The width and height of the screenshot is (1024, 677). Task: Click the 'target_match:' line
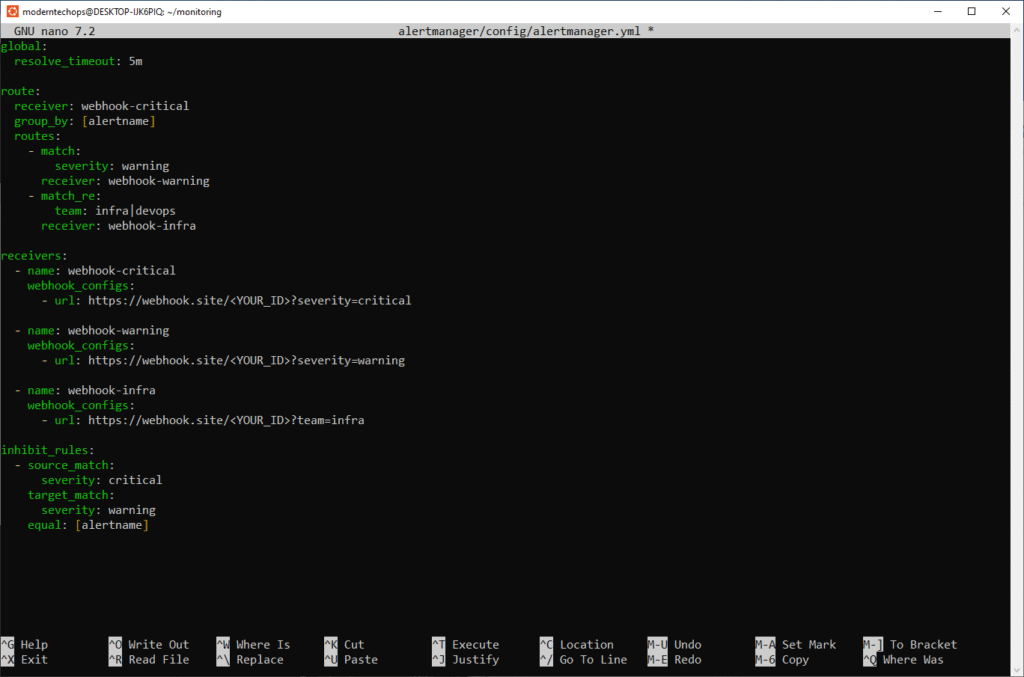71,495
